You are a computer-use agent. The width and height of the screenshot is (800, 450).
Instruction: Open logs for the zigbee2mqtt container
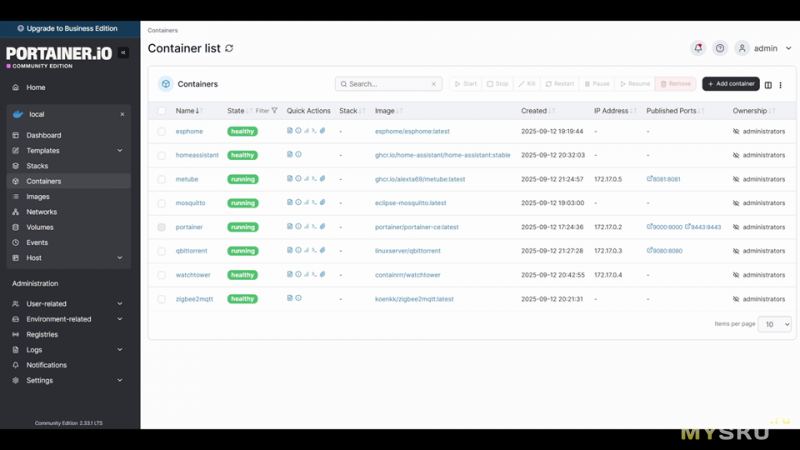click(x=290, y=298)
